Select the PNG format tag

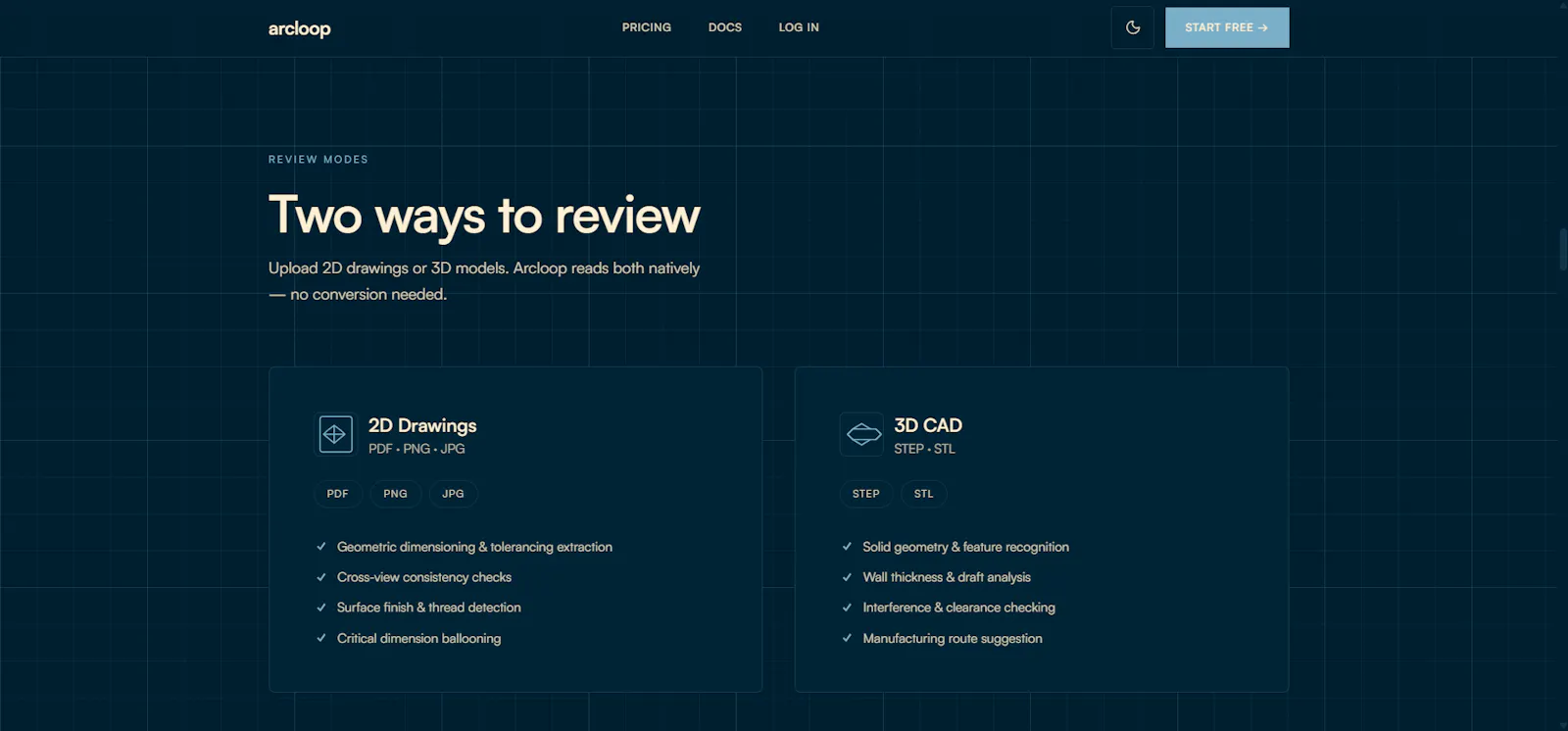[x=395, y=494]
